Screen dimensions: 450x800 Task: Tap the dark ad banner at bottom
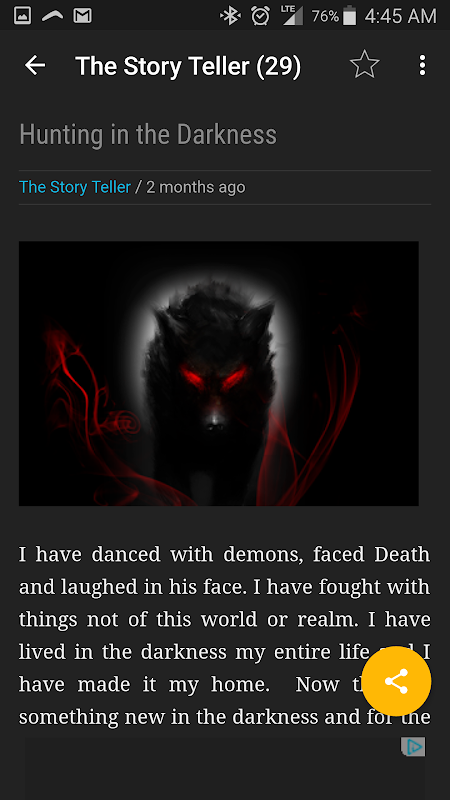(x=225, y=768)
